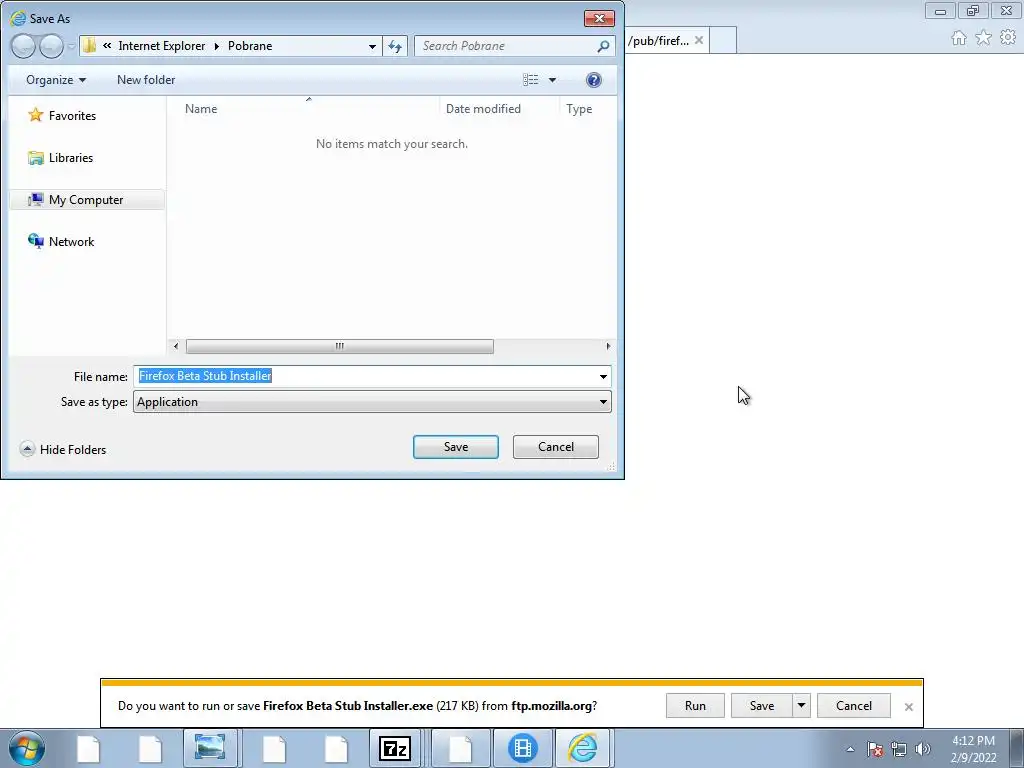Open the view options dropdown arrow
The height and width of the screenshot is (768, 1024).
coord(552,80)
